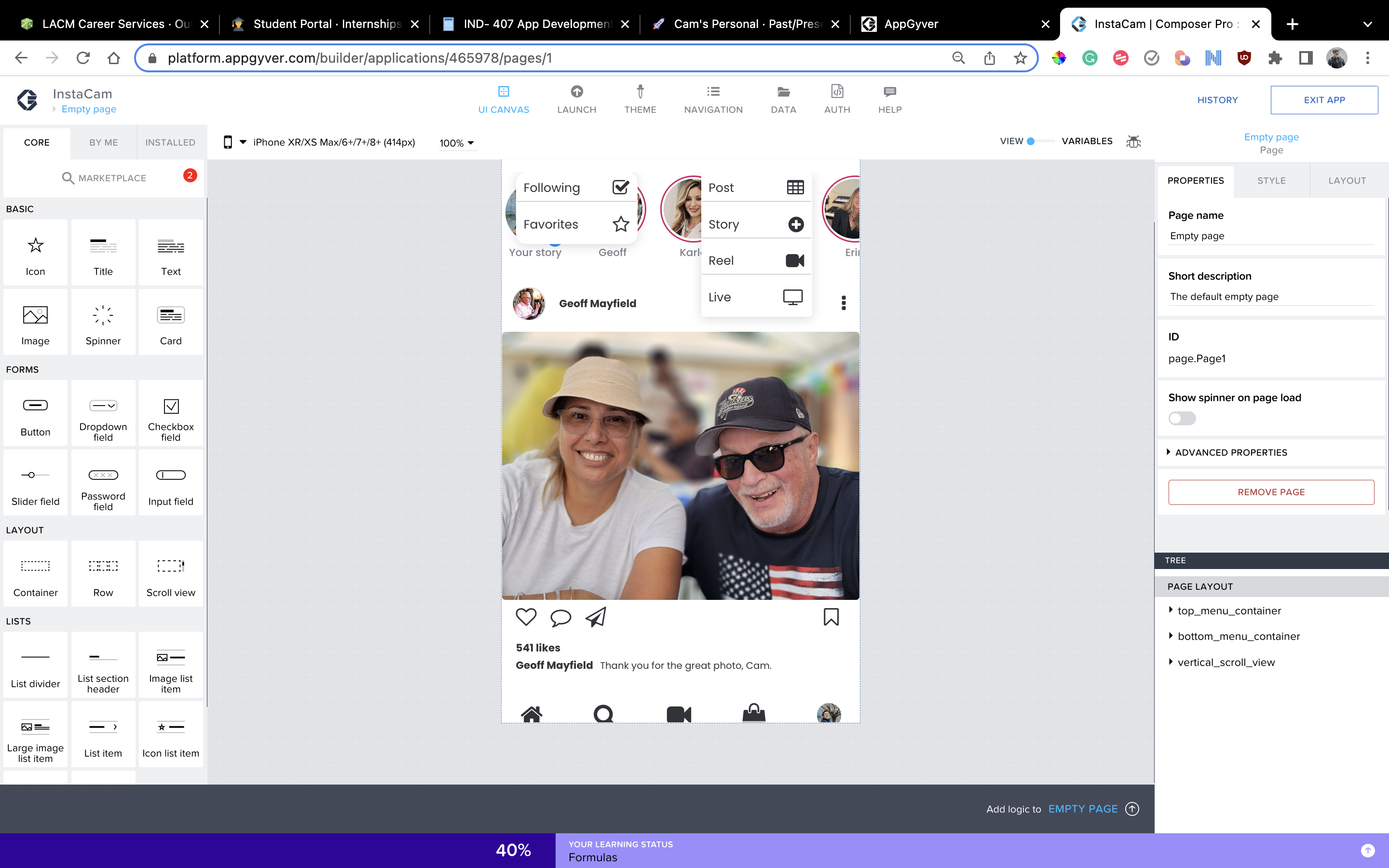Click the paper plane share icon

click(x=596, y=617)
